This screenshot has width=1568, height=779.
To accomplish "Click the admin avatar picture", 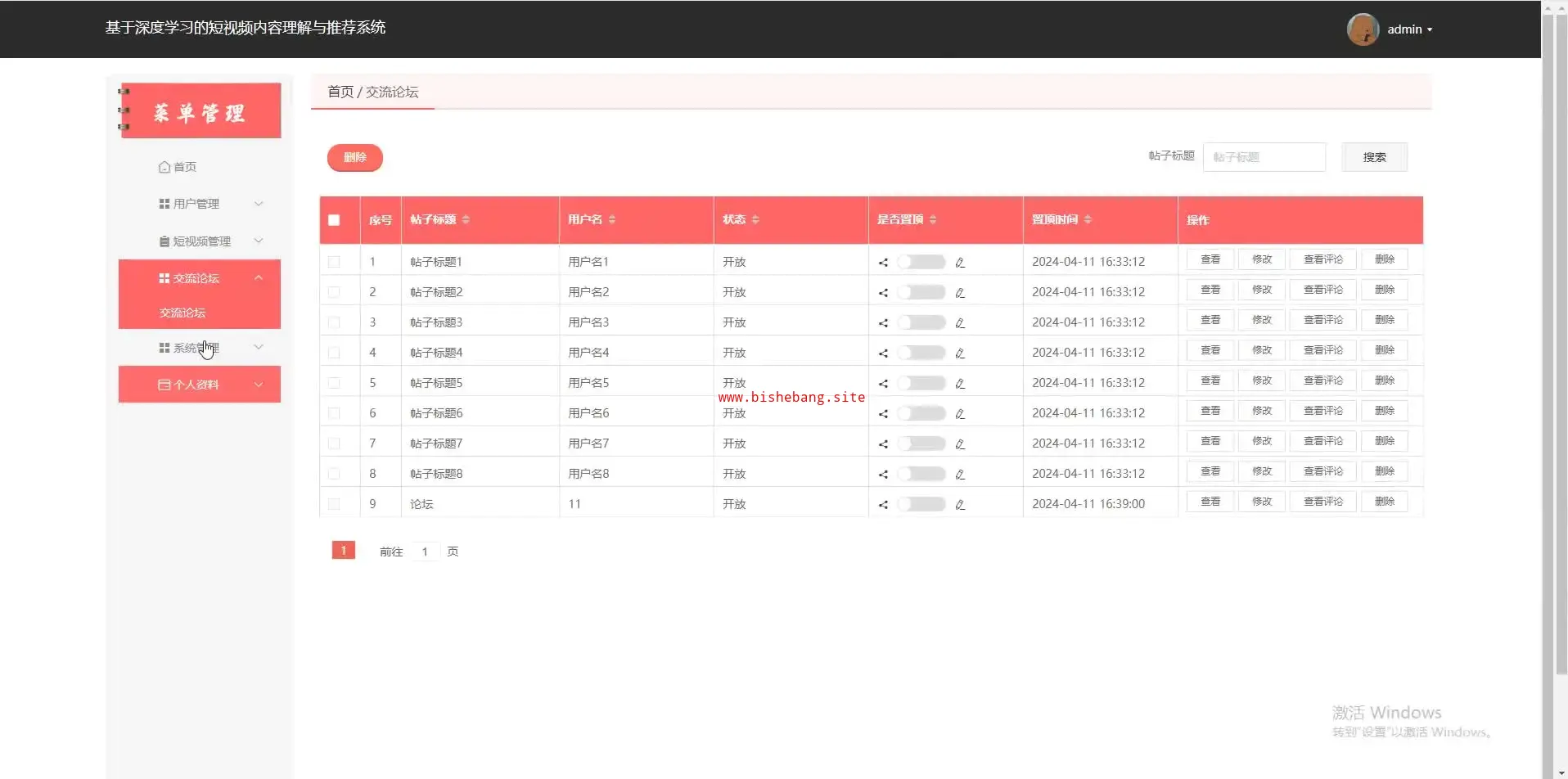I will click(1363, 29).
